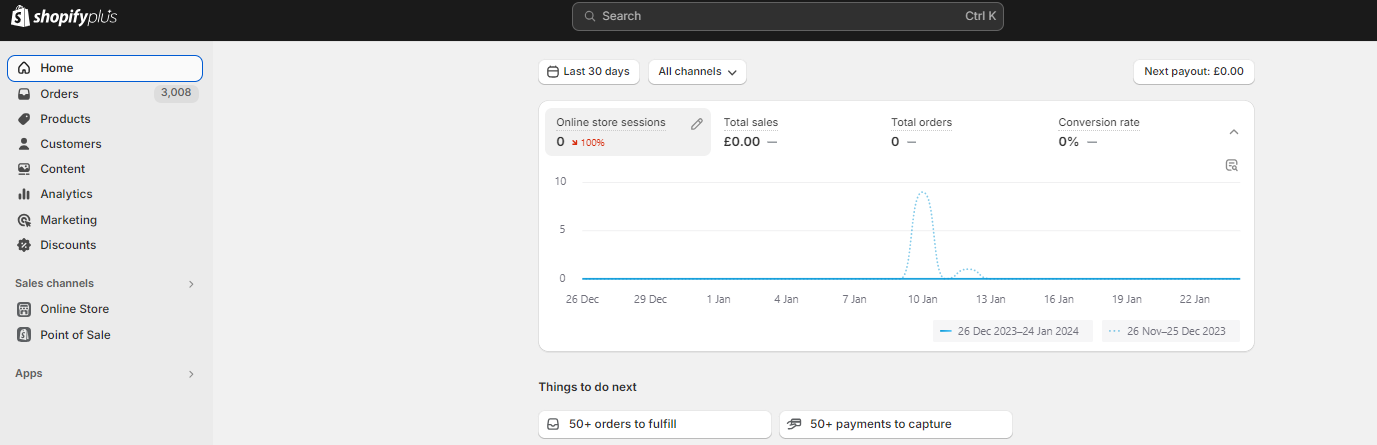This screenshot has height=445, width=1377.
Task: Click the Online Store storefront icon
Action: pos(24,309)
